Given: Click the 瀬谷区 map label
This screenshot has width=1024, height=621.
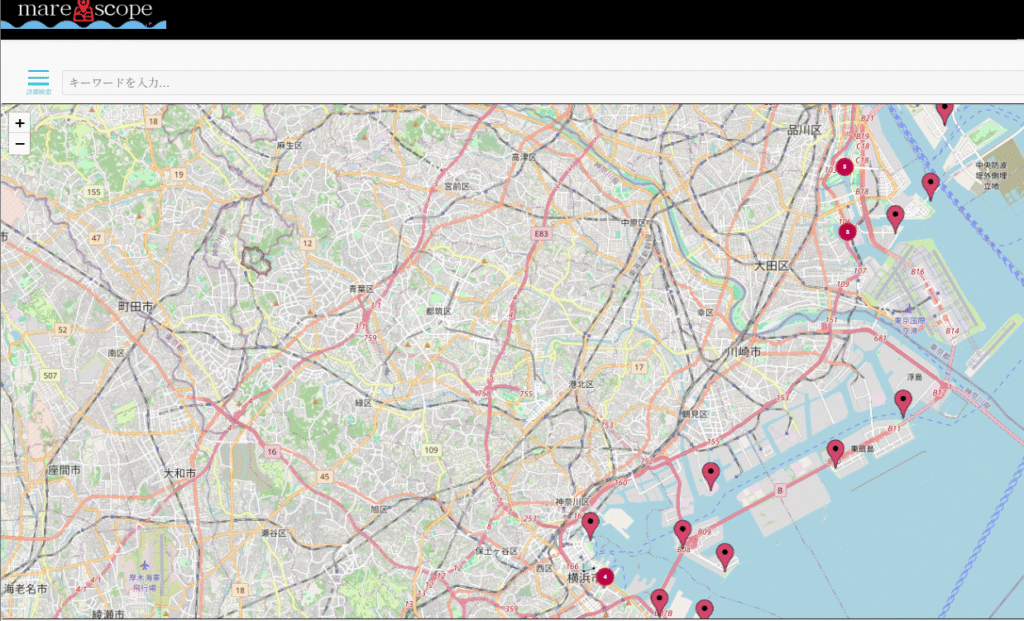Looking at the screenshot, I should pos(274,533).
